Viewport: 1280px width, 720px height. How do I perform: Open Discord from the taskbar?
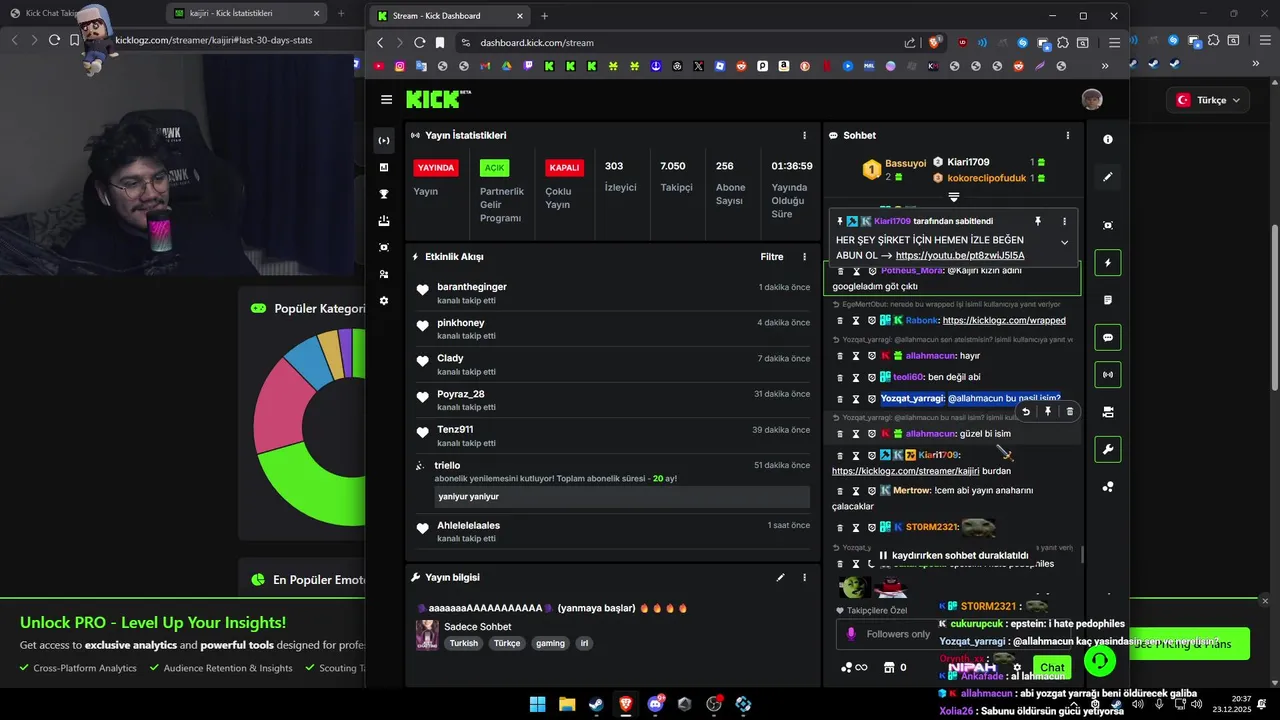(x=656, y=704)
